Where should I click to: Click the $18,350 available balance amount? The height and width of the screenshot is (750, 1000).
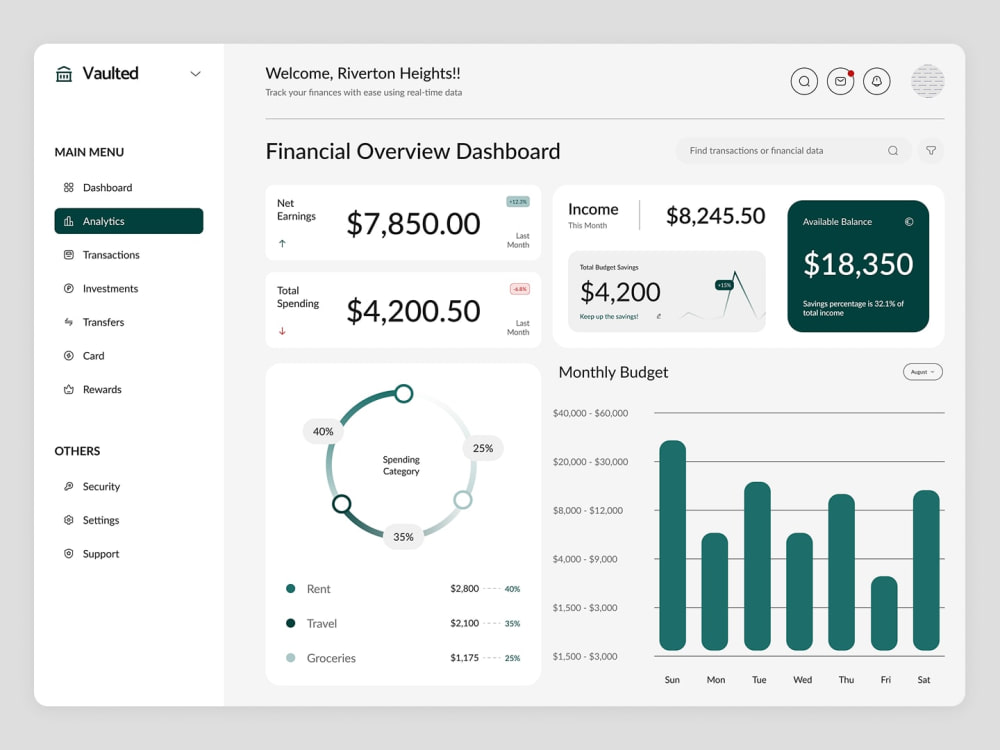[x=858, y=264]
